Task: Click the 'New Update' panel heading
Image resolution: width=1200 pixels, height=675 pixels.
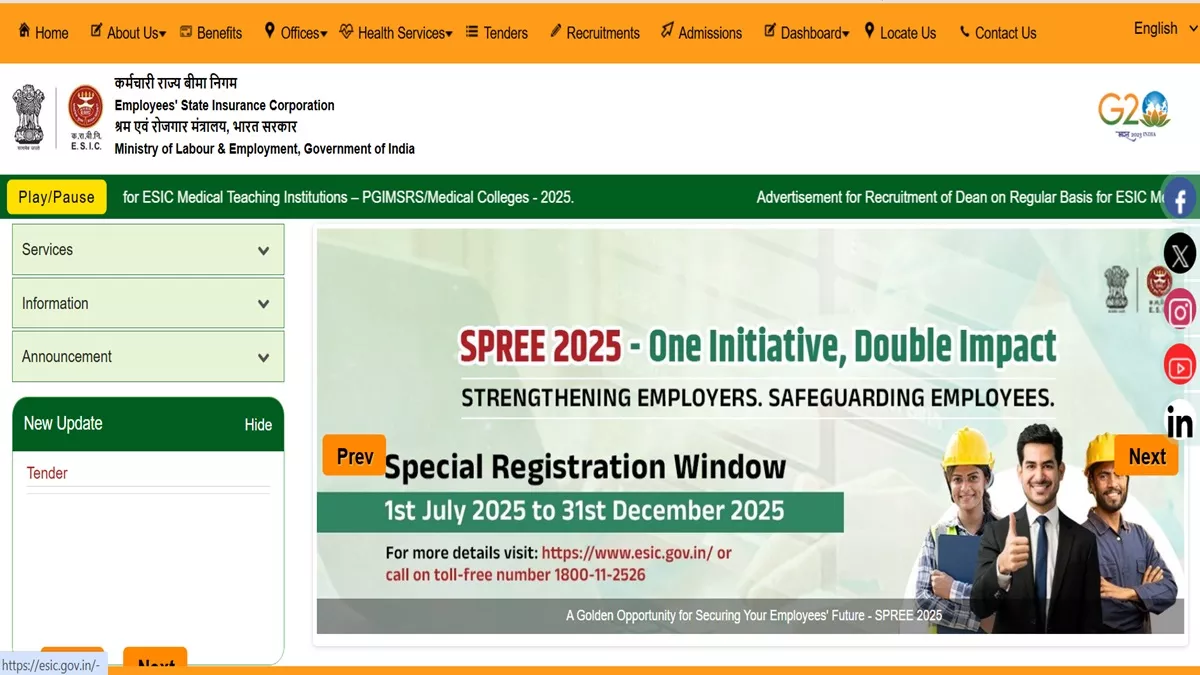Action: (63, 423)
